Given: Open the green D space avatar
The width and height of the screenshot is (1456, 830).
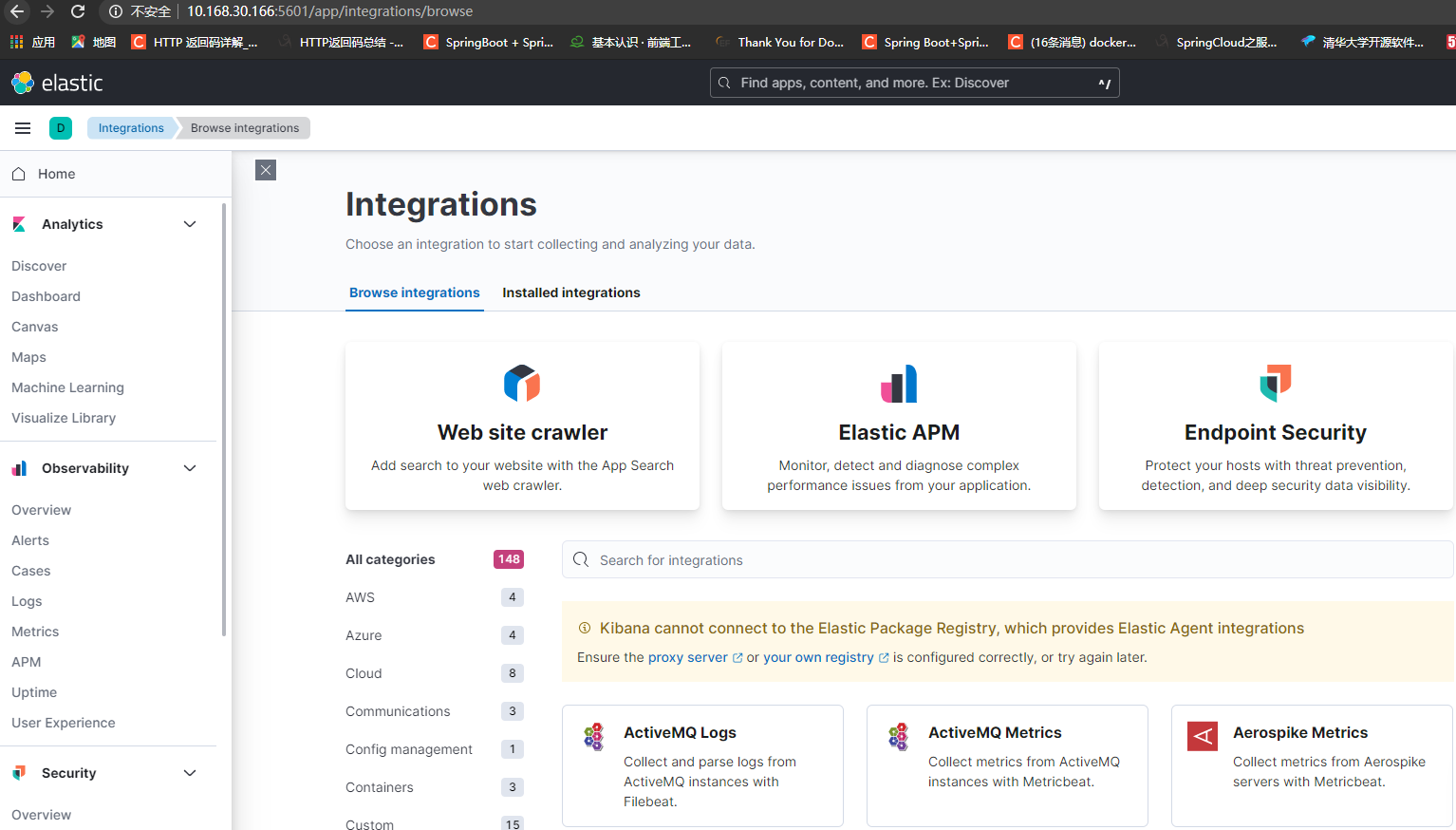Looking at the screenshot, I should [x=61, y=128].
